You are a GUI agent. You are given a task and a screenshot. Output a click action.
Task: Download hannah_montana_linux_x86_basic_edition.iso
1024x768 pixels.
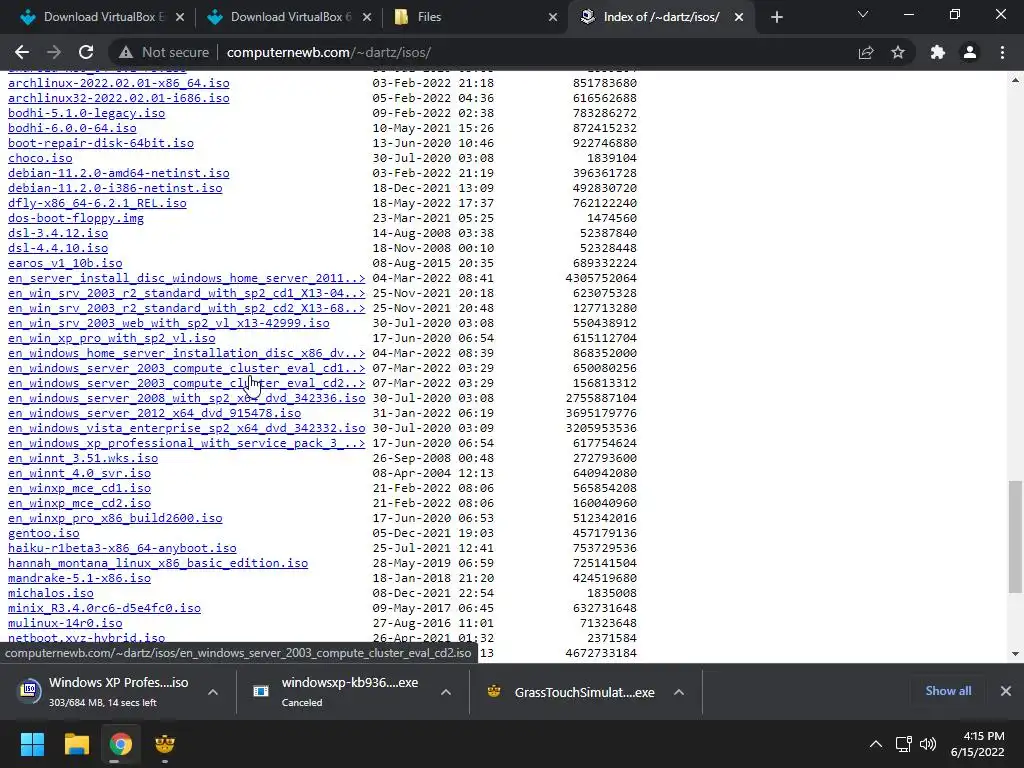tap(158, 564)
